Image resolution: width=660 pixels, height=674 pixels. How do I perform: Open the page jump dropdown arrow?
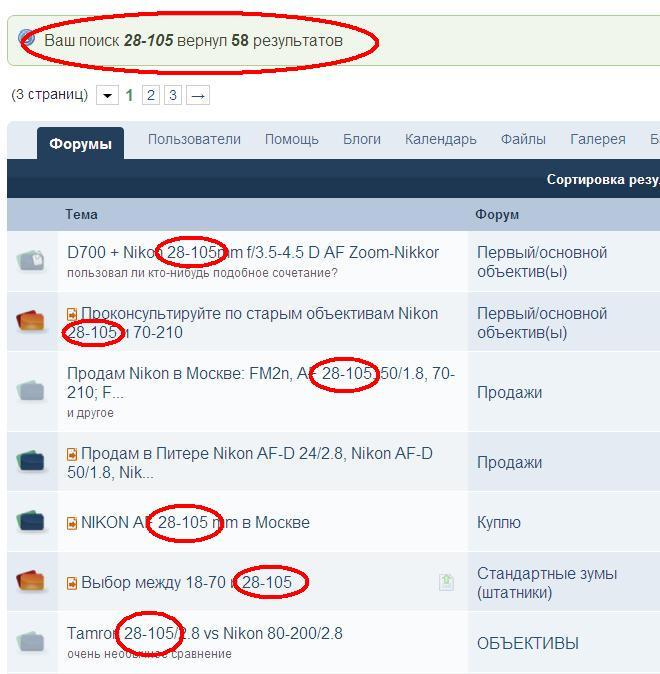coord(107,95)
